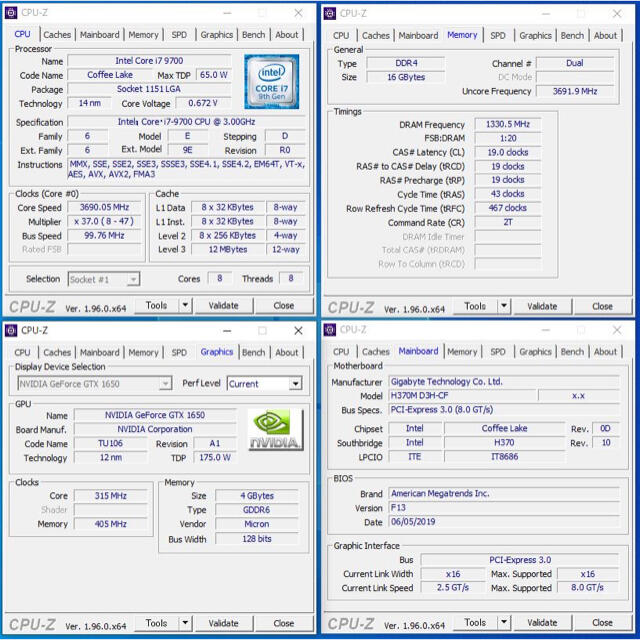
Task: Click the Intel Core i7 9700 name field
Action: [x=149, y=61]
